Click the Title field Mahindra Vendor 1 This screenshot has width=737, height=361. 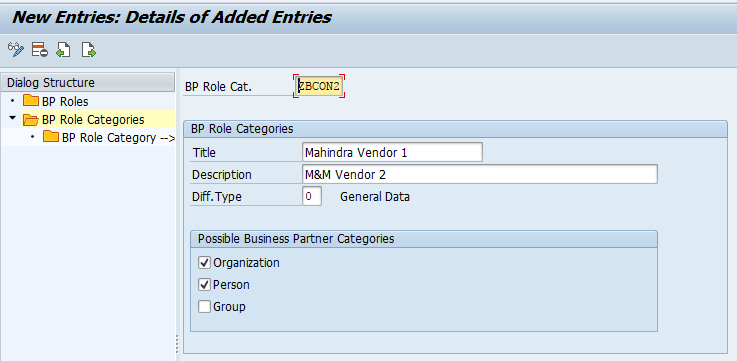(392, 152)
